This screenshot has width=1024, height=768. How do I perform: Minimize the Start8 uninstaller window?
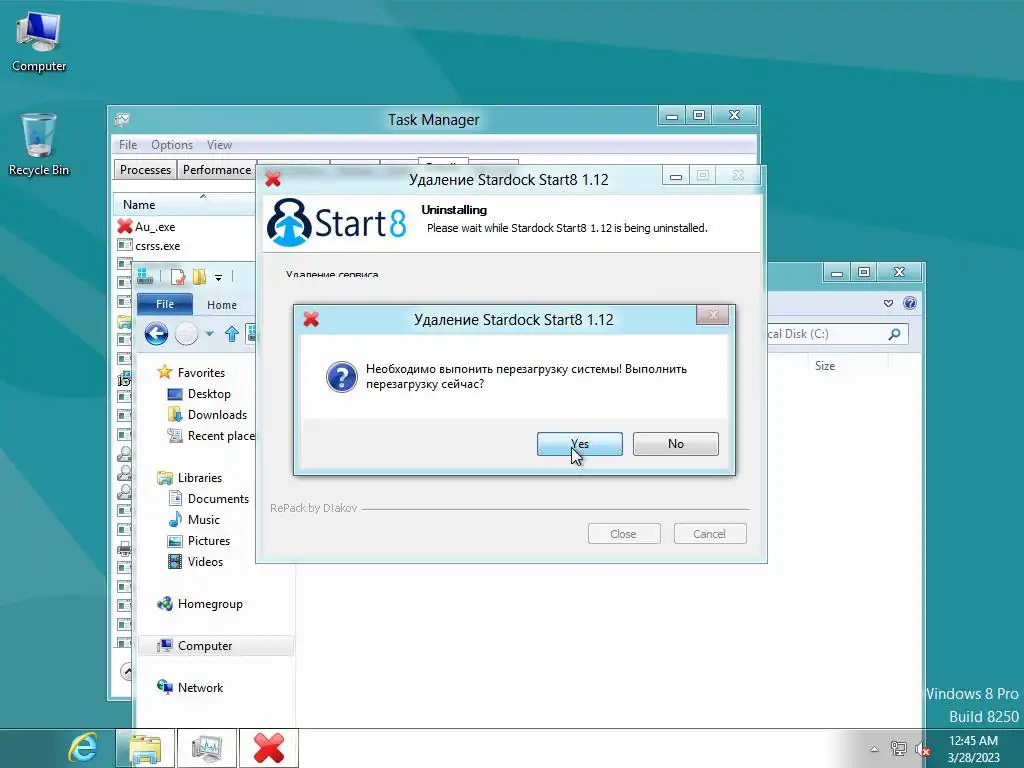tap(676, 176)
